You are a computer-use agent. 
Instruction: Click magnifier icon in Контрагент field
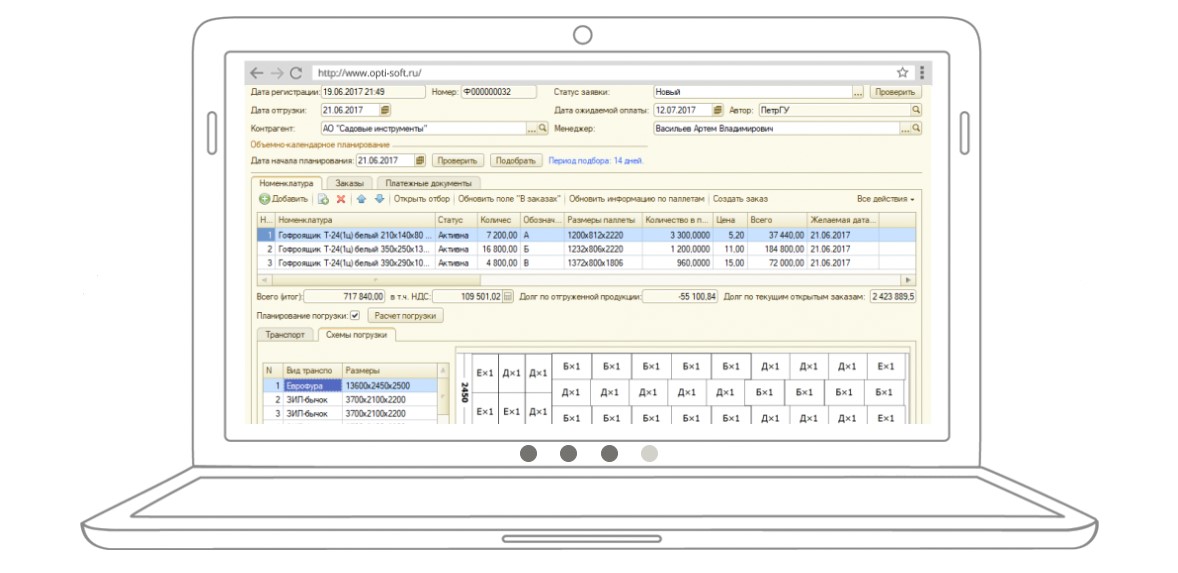pos(543,129)
